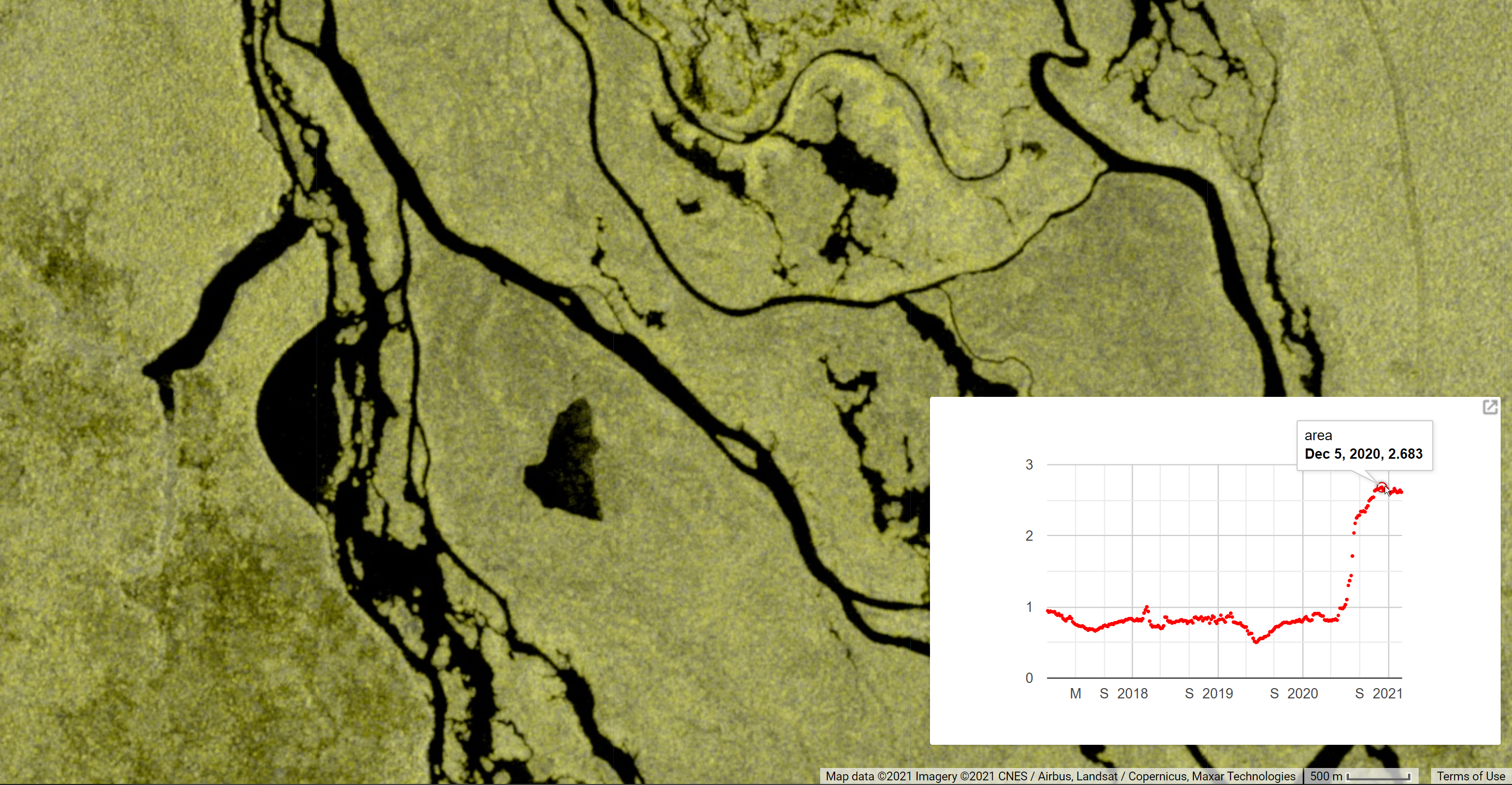
Task: Open the Terms of Use link
Action: pos(1471,776)
